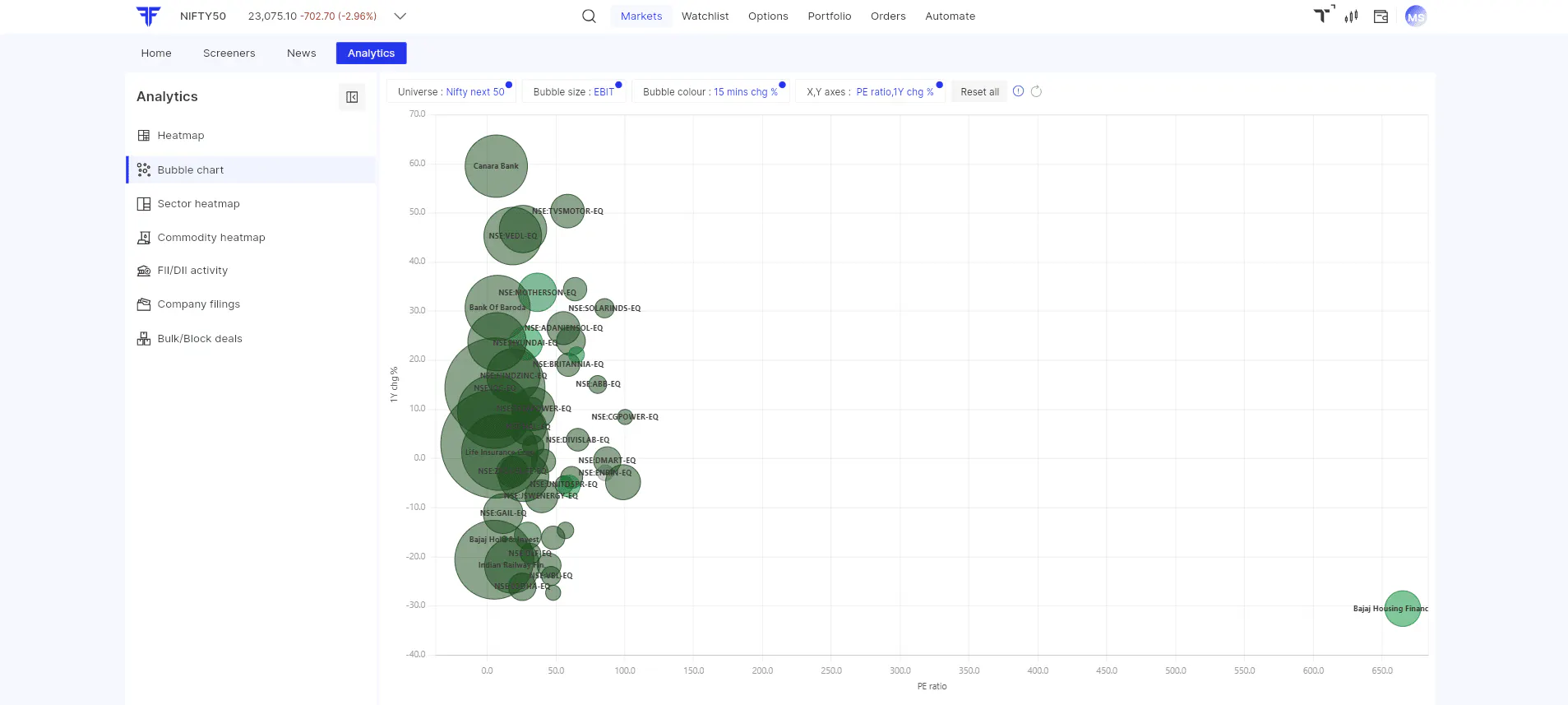The height and width of the screenshot is (705, 1568).
Task: Click the Company filings icon
Action: [144, 304]
